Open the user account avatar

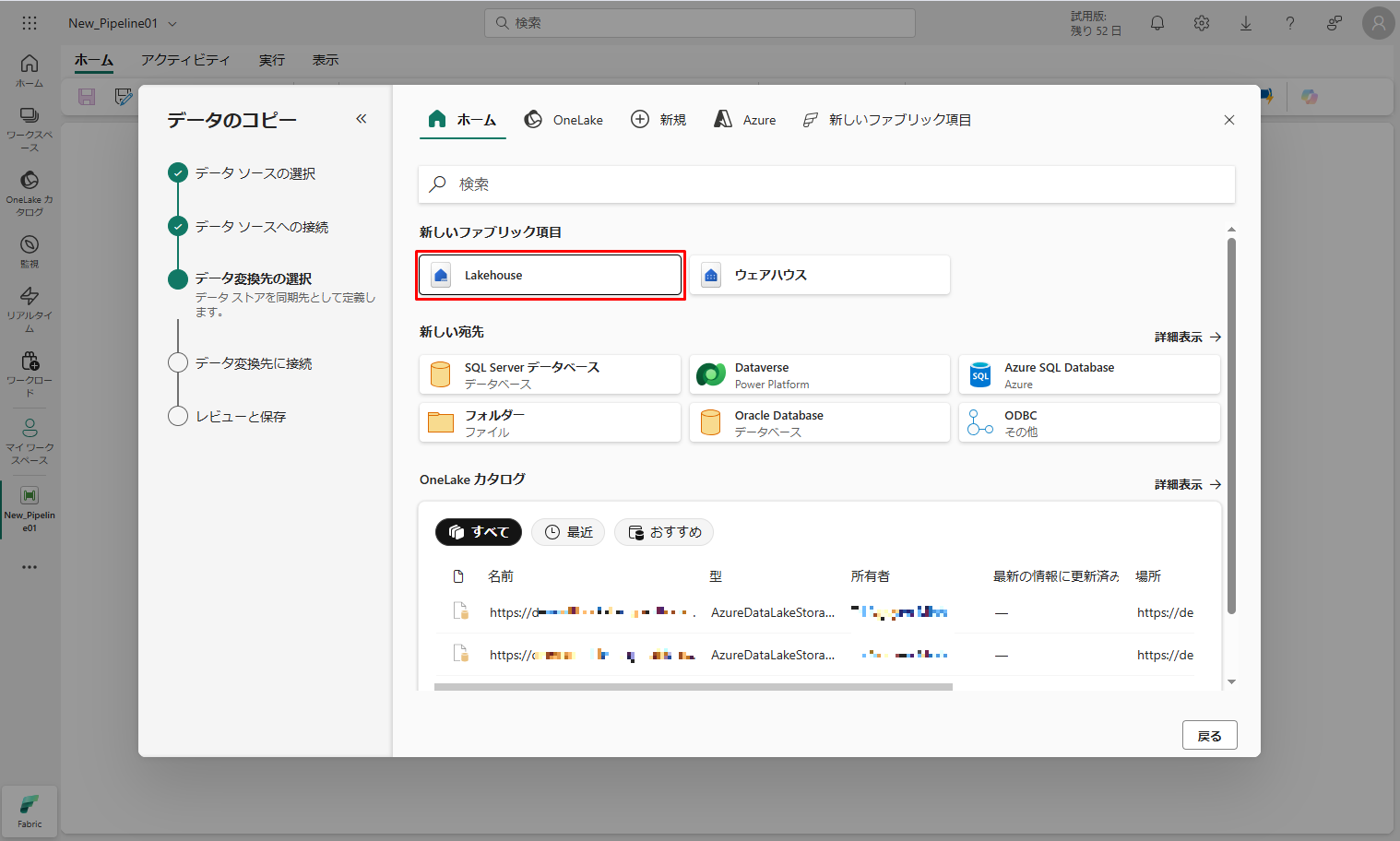click(x=1378, y=23)
